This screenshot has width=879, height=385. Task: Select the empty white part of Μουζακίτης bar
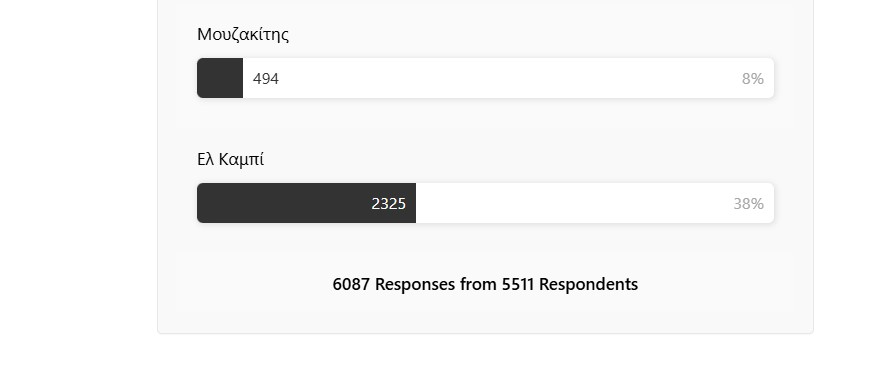(508, 78)
